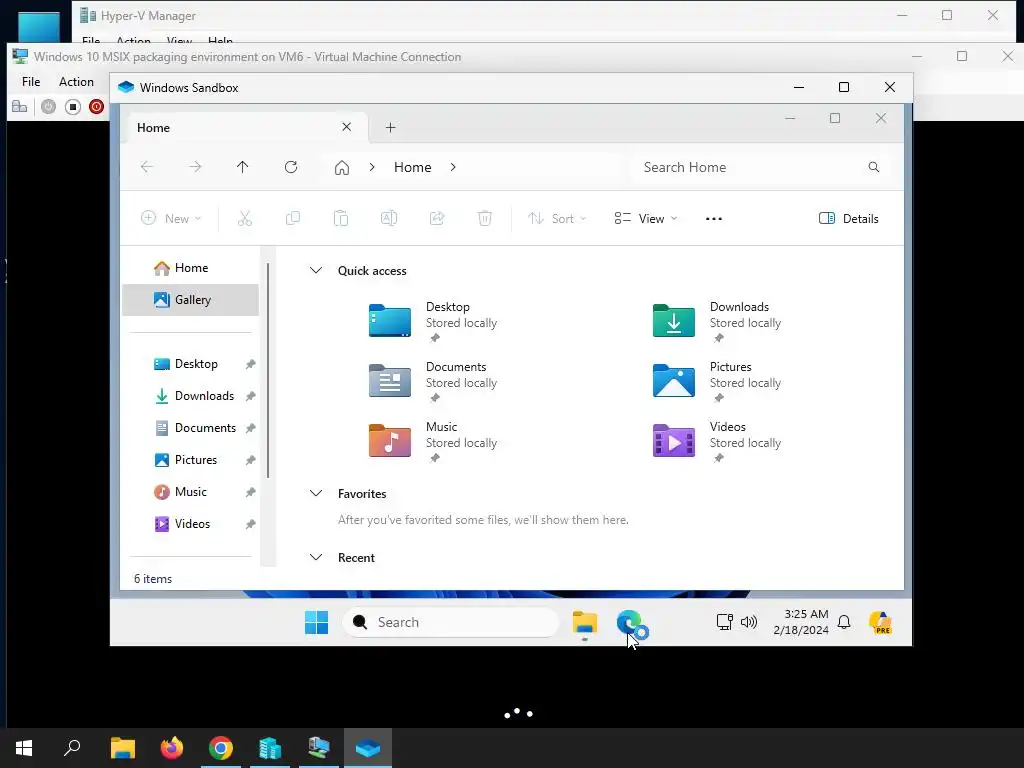This screenshot has height=768, width=1024.
Task: Click the search magnifier in Search Home
Action: pyautogui.click(x=874, y=167)
